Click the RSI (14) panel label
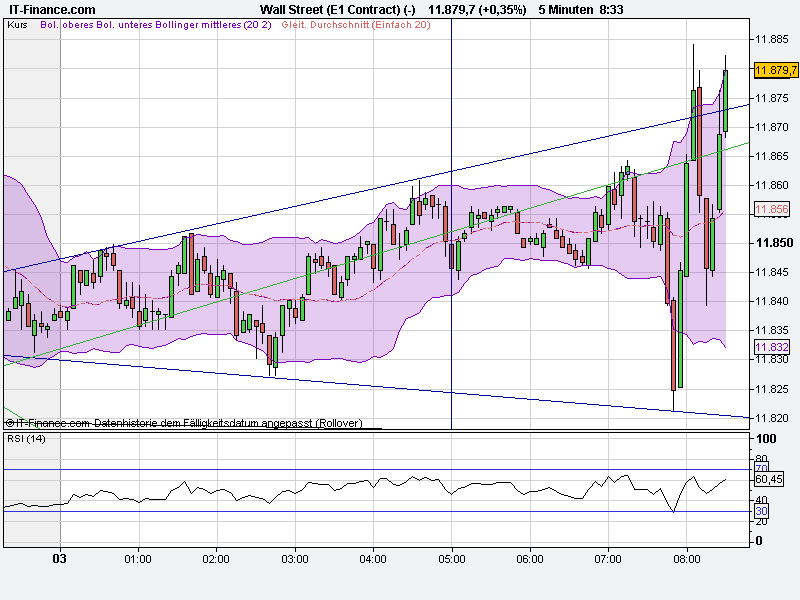The image size is (800, 600). pos(26,438)
